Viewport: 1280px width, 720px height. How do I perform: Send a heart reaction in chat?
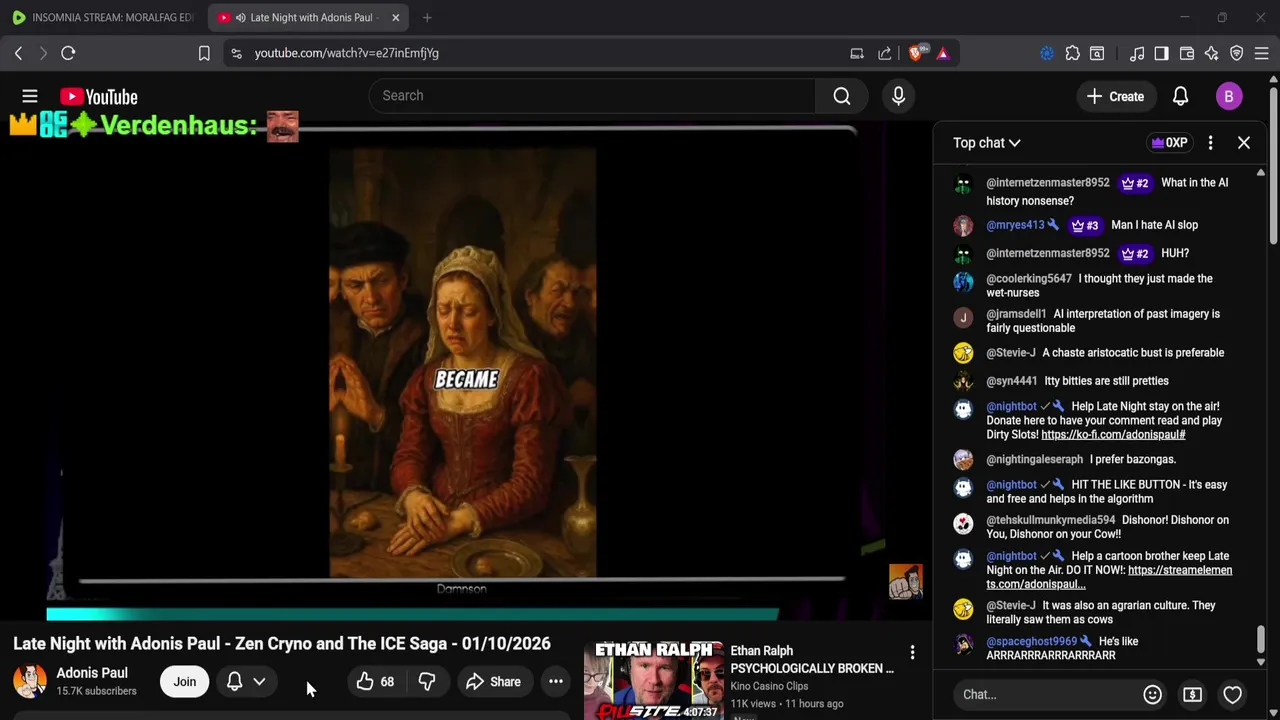tap(1232, 694)
